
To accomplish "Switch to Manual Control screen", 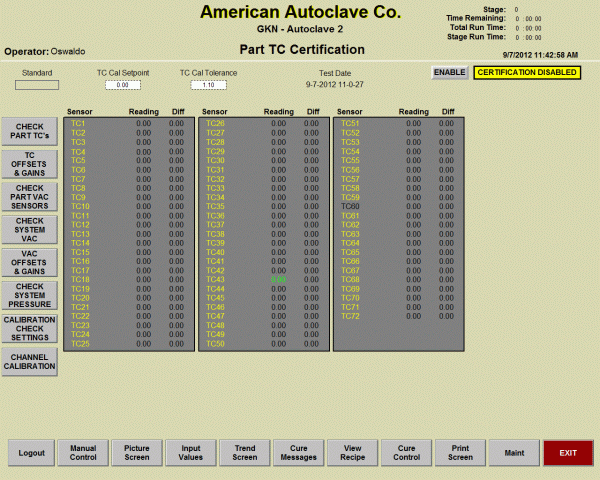I will [83, 453].
